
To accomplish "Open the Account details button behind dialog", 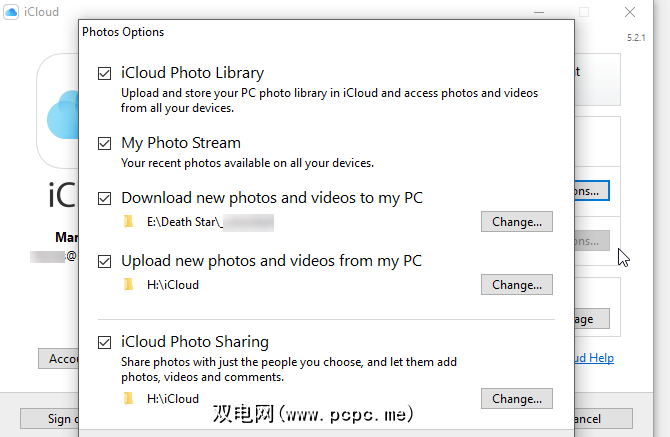I will pyautogui.click(x=58, y=358).
